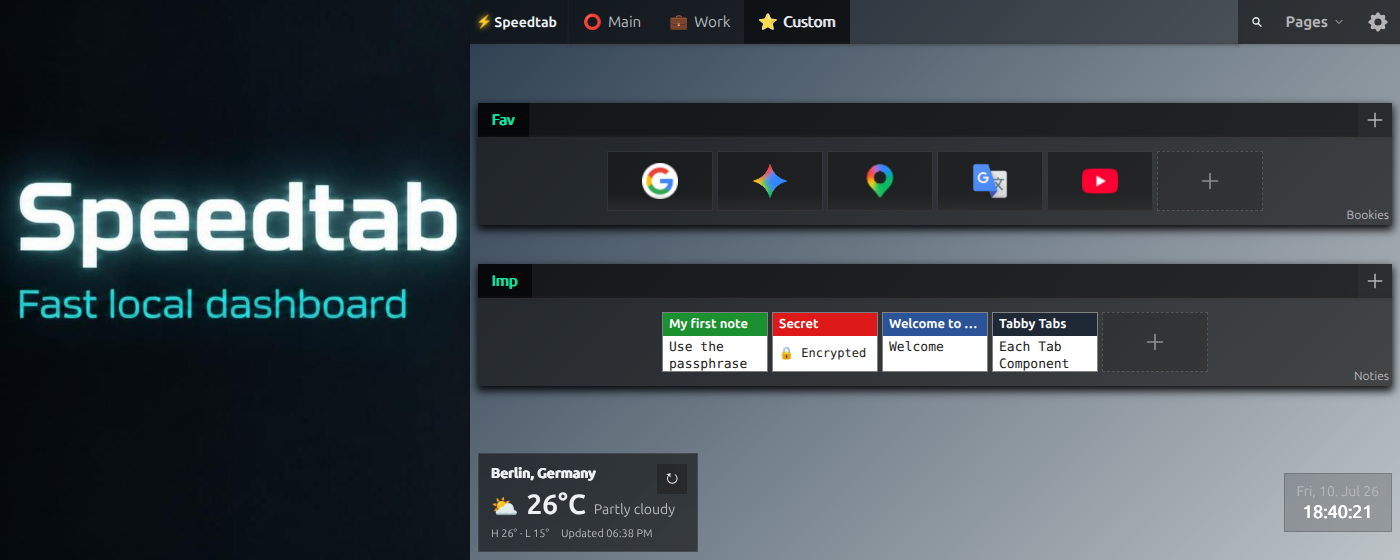Select the Custom tab
Screen dimensions: 1400x560
(797, 22)
